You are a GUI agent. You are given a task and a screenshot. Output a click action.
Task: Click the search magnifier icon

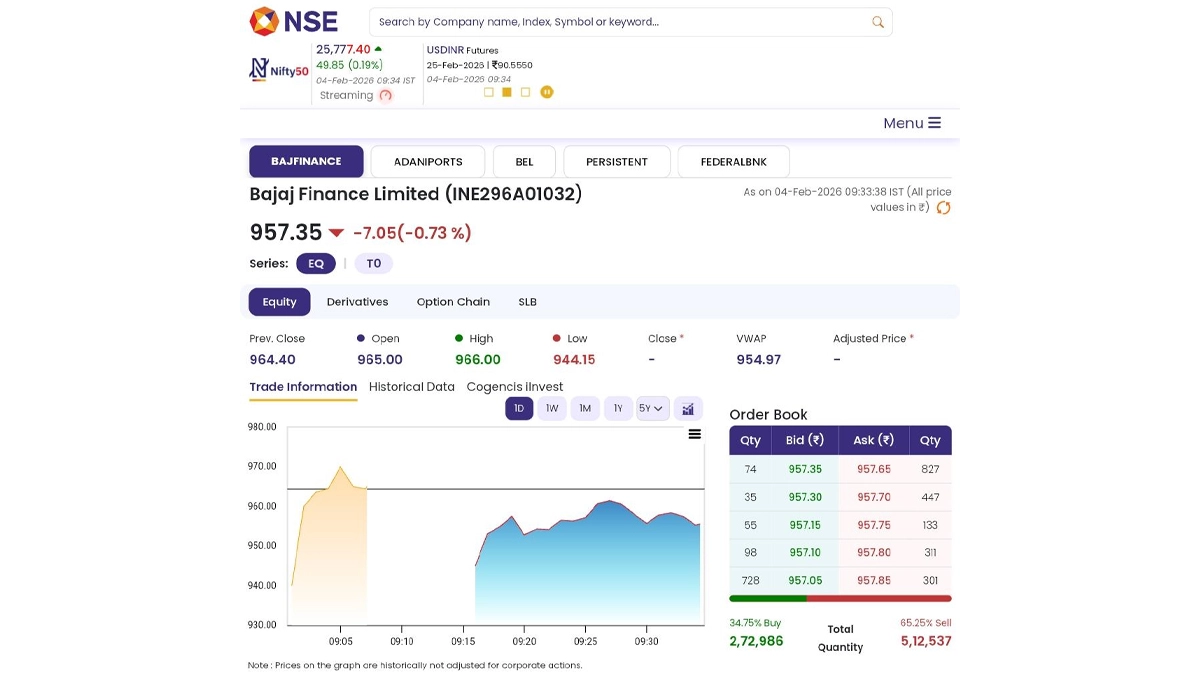click(878, 22)
